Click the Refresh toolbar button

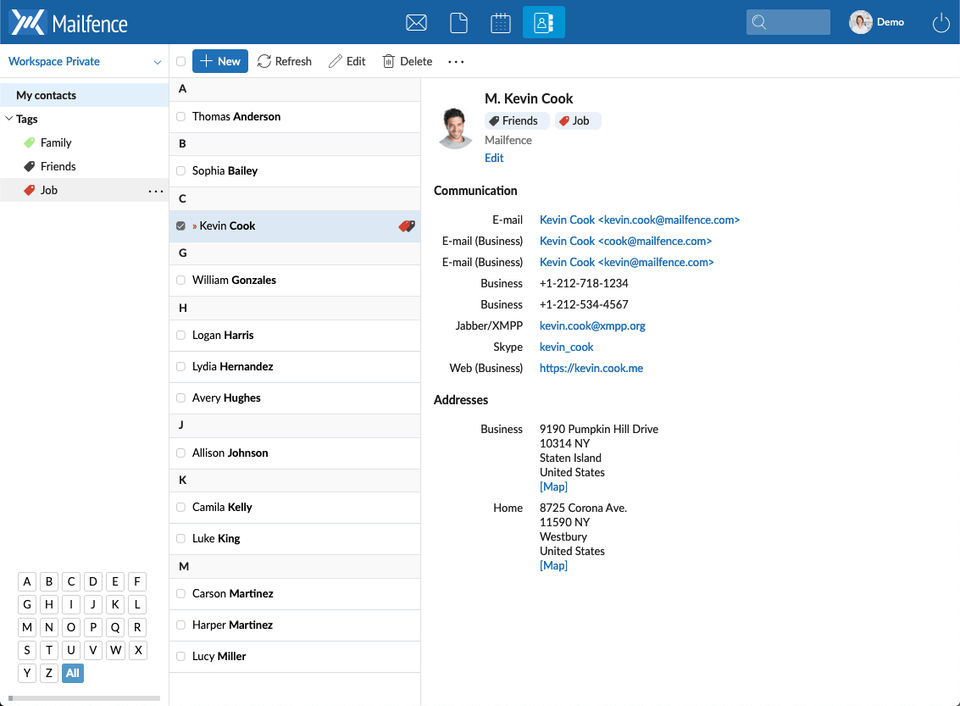(x=284, y=61)
